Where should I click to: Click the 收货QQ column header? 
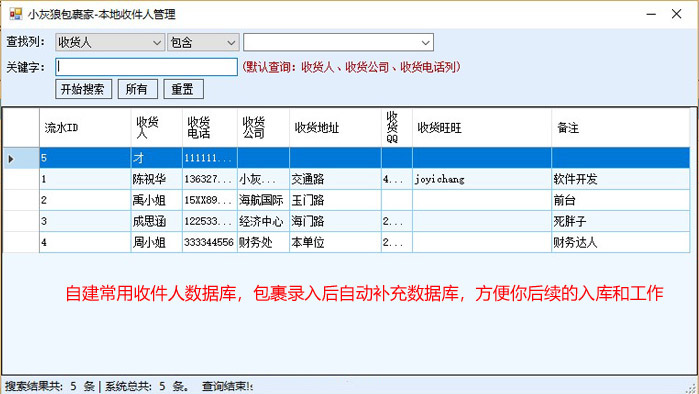click(397, 127)
